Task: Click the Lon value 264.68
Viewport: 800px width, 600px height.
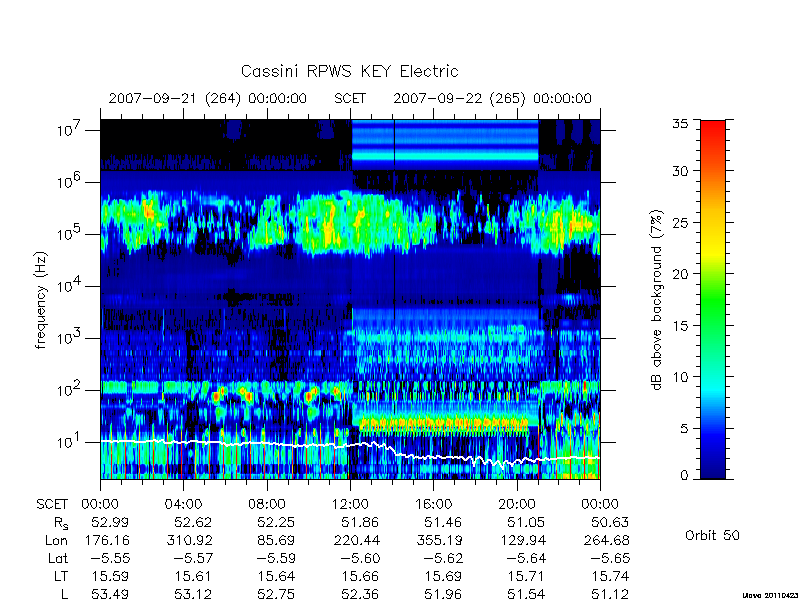Action: point(606,540)
